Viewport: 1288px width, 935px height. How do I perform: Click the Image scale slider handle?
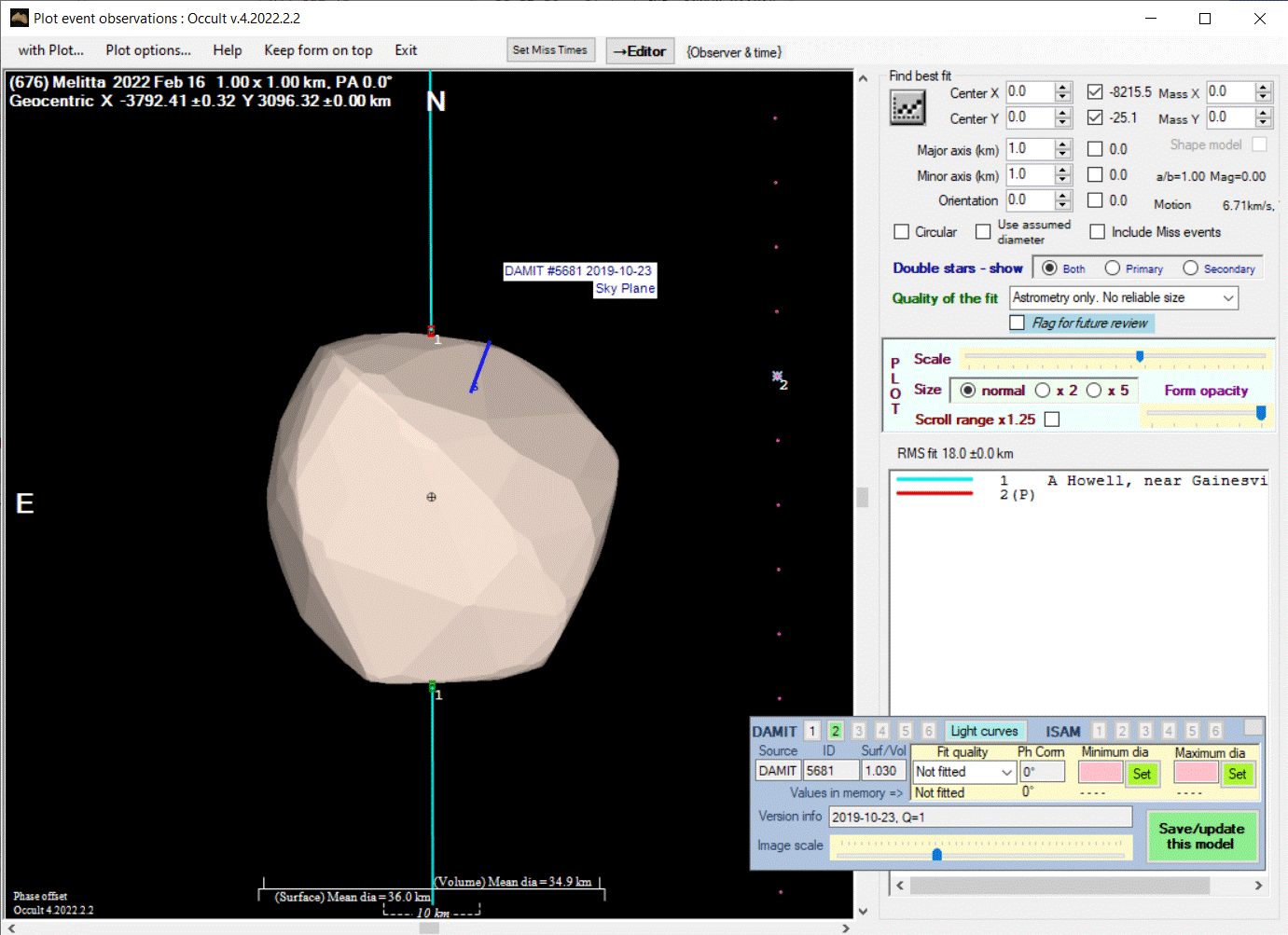(x=937, y=854)
